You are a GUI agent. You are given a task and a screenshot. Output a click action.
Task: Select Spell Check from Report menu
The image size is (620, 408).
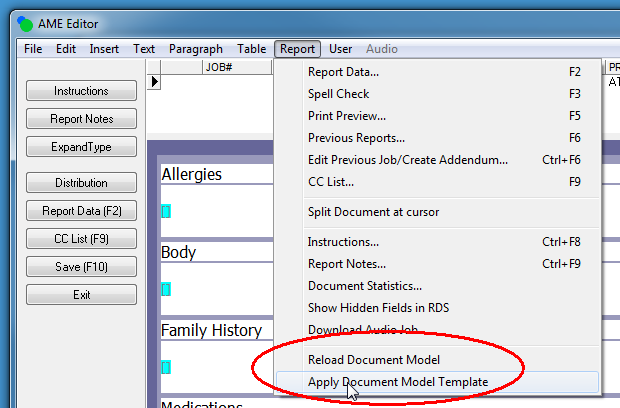[338, 94]
